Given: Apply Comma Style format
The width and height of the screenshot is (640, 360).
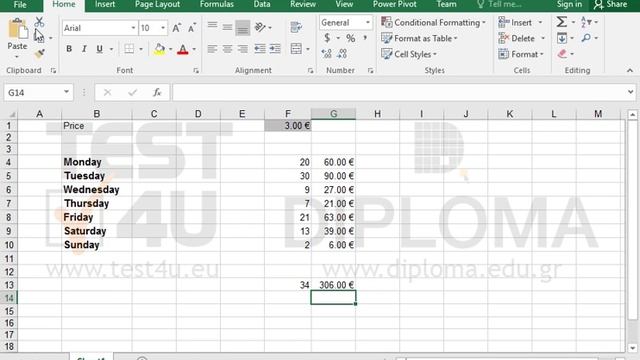Looking at the screenshot, I should (x=365, y=38).
